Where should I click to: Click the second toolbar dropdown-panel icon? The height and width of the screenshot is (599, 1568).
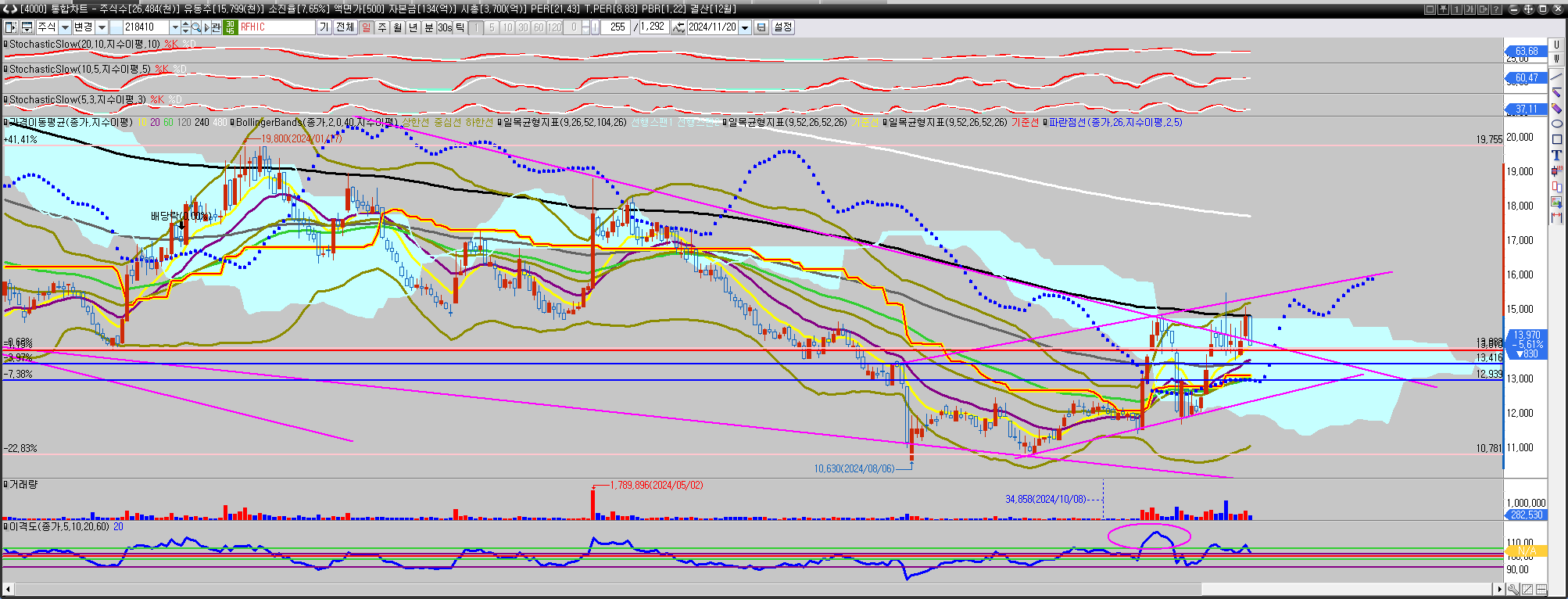pos(27,27)
